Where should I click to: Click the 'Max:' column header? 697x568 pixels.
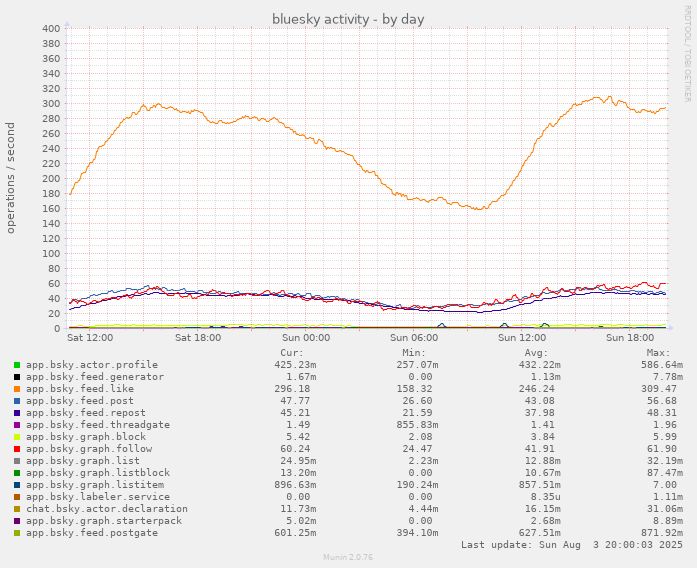tap(658, 353)
